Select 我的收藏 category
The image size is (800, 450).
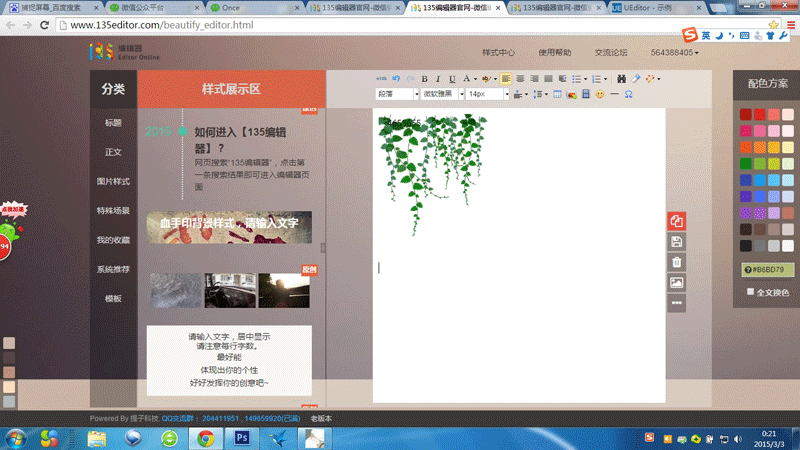[x=113, y=240]
